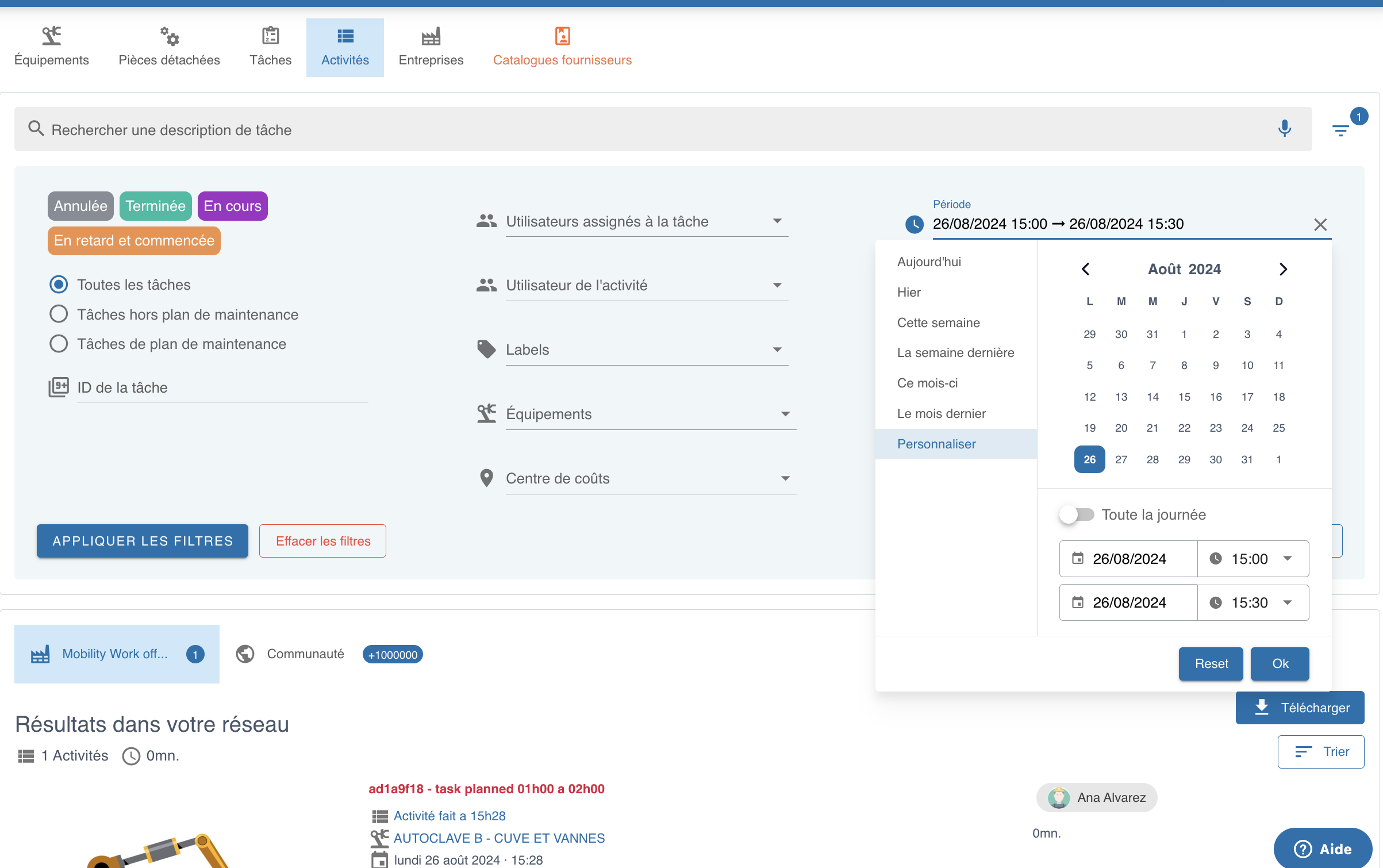The height and width of the screenshot is (868, 1383).
Task: Open the filter icon with badge
Action: point(1341,130)
